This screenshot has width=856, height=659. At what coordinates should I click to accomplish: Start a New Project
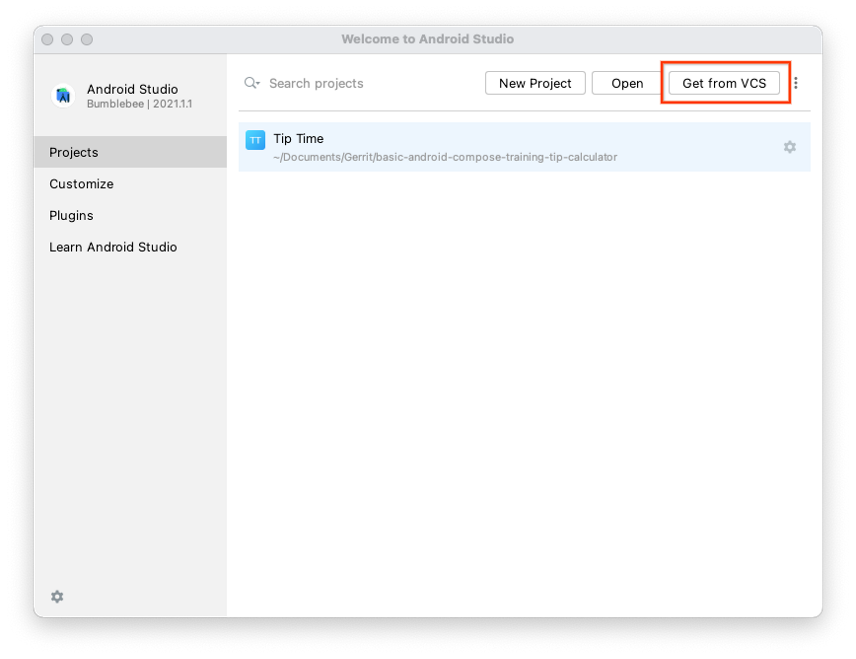click(x=535, y=83)
